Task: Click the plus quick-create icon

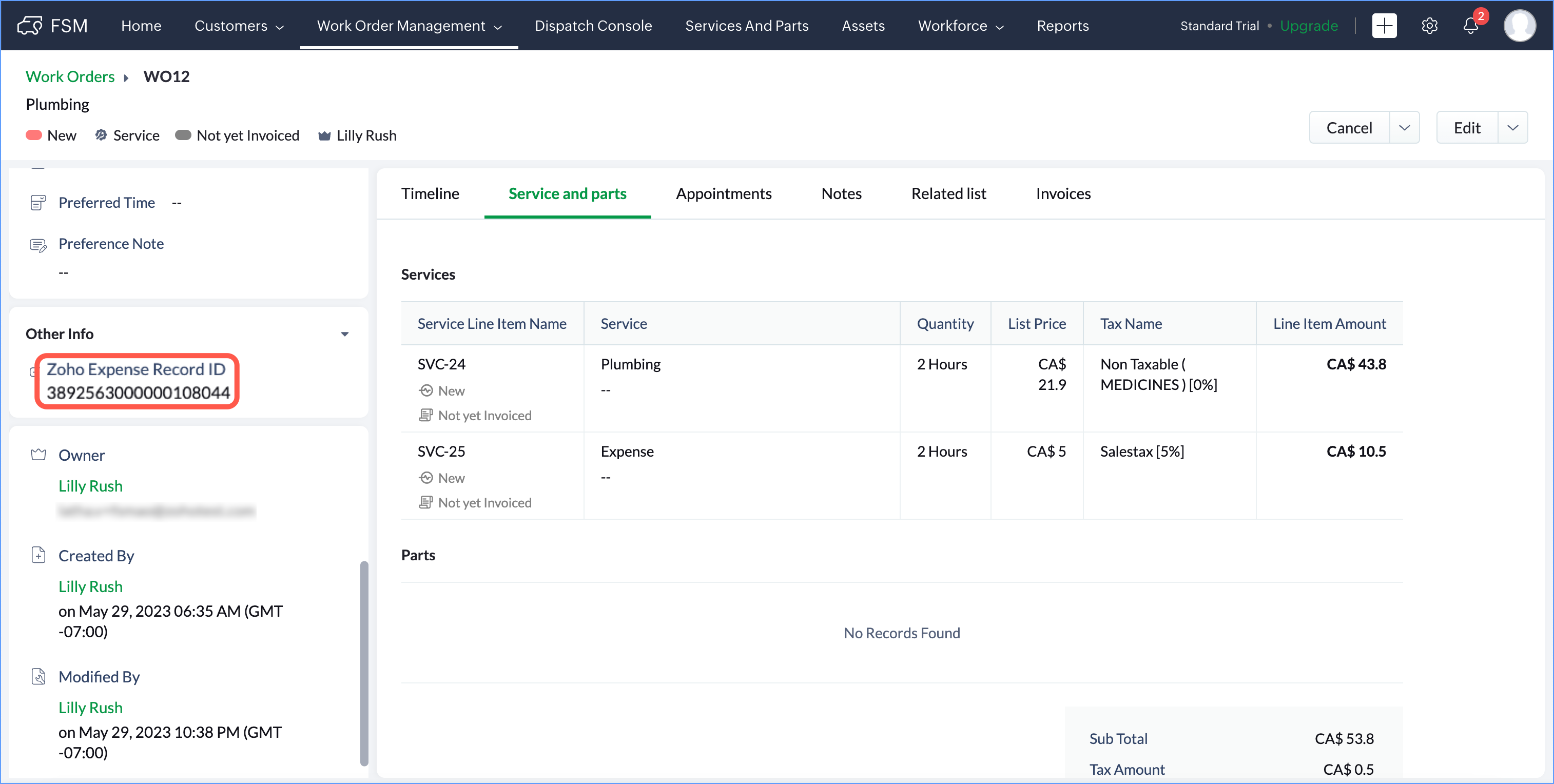Action: pyautogui.click(x=1384, y=25)
